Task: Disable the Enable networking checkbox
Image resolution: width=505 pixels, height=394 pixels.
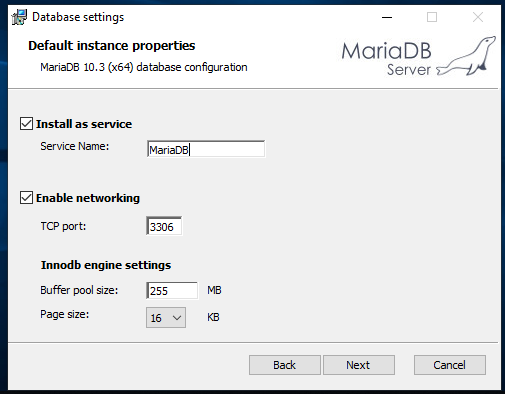Action: (26, 198)
